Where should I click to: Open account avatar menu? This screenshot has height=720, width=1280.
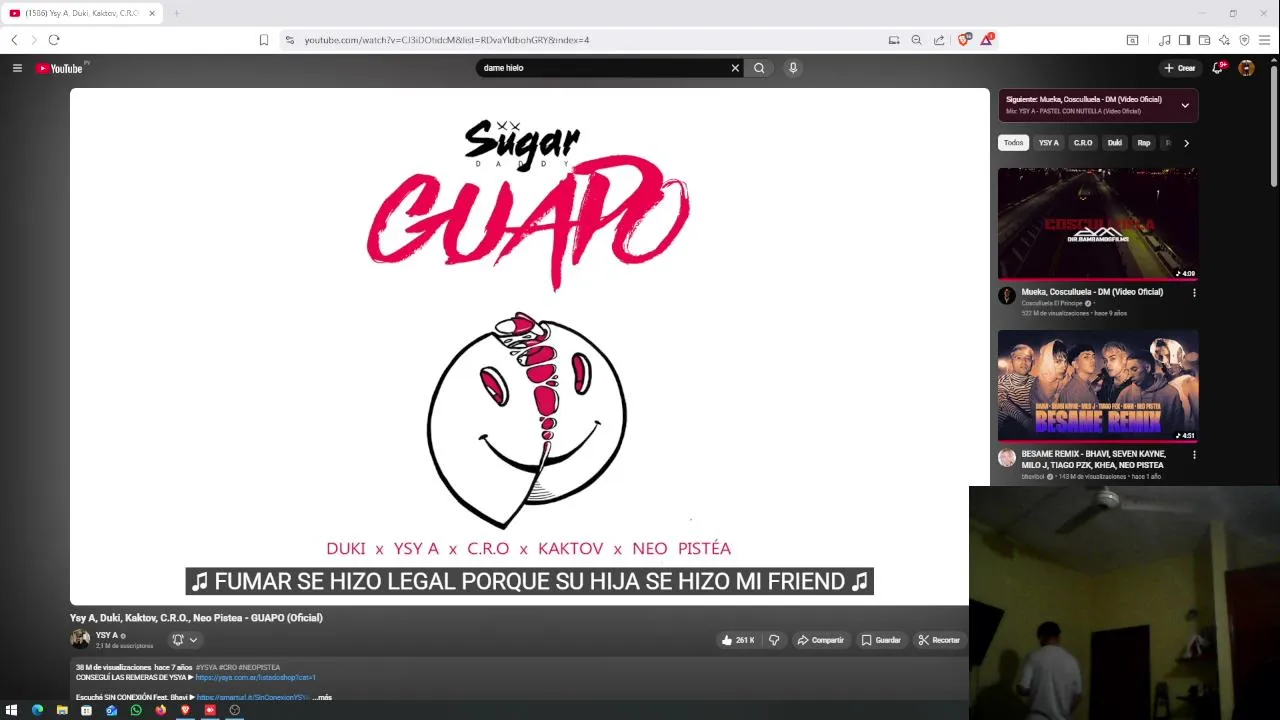pyautogui.click(x=1246, y=68)
